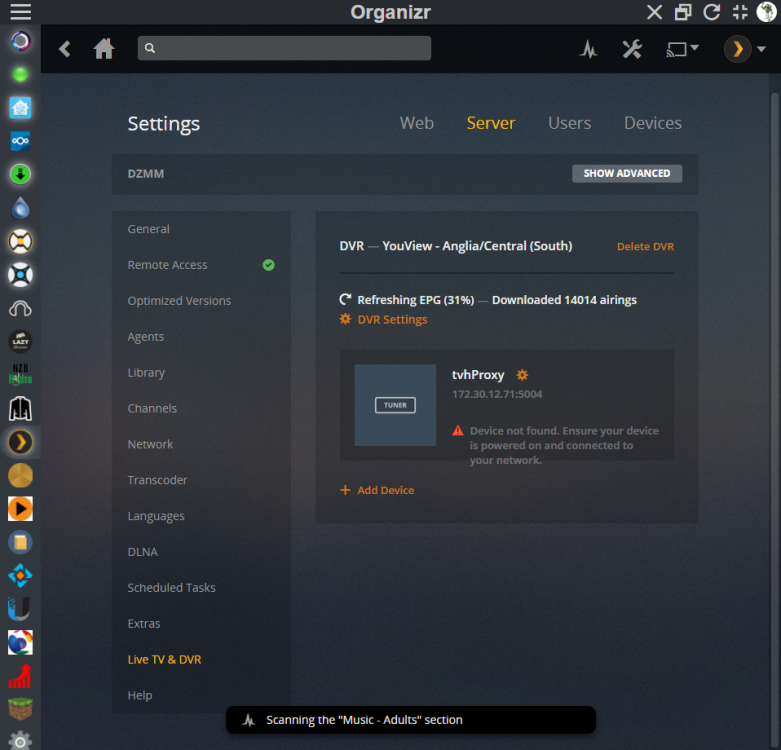This screenshot has height=750, width=781.
Task: Open the tvhProxy device gear settings
Action: 522,375
